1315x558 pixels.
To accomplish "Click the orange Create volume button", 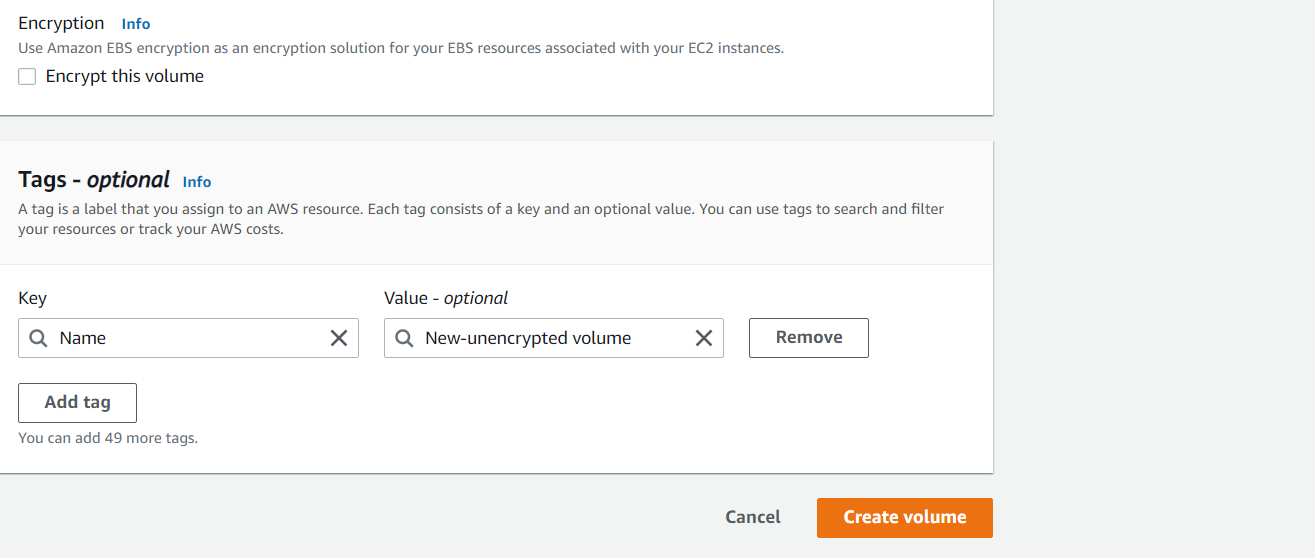I will coord(905,518).
